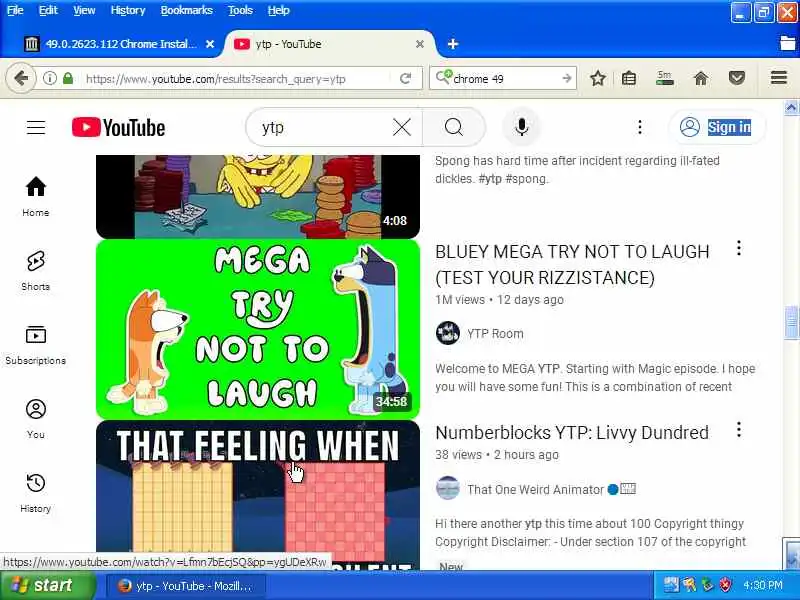Open options menu for Numberblocks YTP video
The image size is (800, 600).
(x=739, y=430)
